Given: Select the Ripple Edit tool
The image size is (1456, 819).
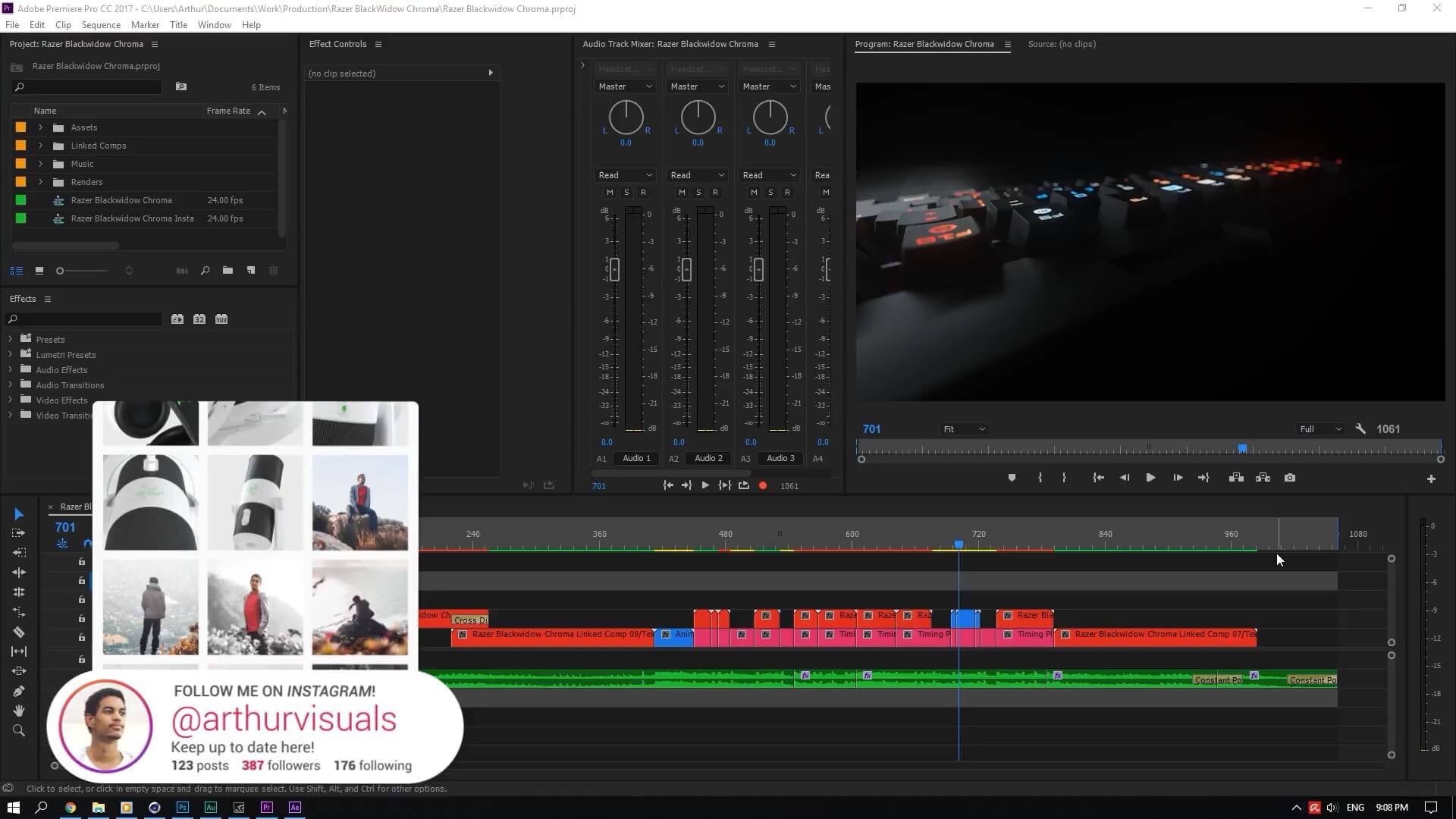Looking at the screenshot, I should (19, 573).
